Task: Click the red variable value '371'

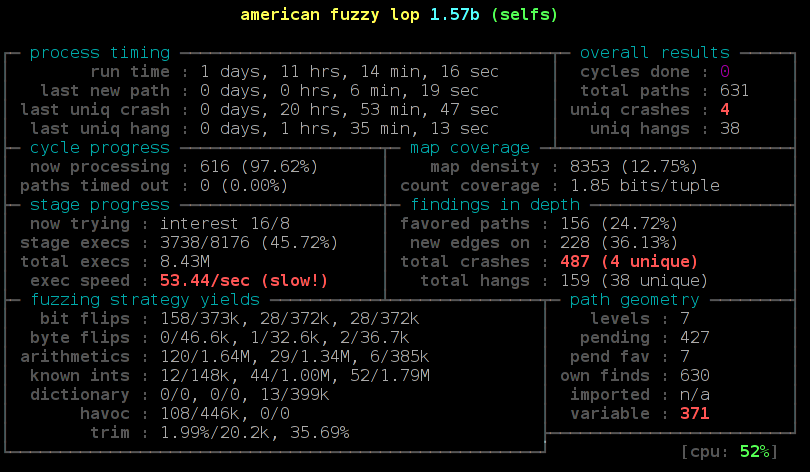Action: point(694,414)
